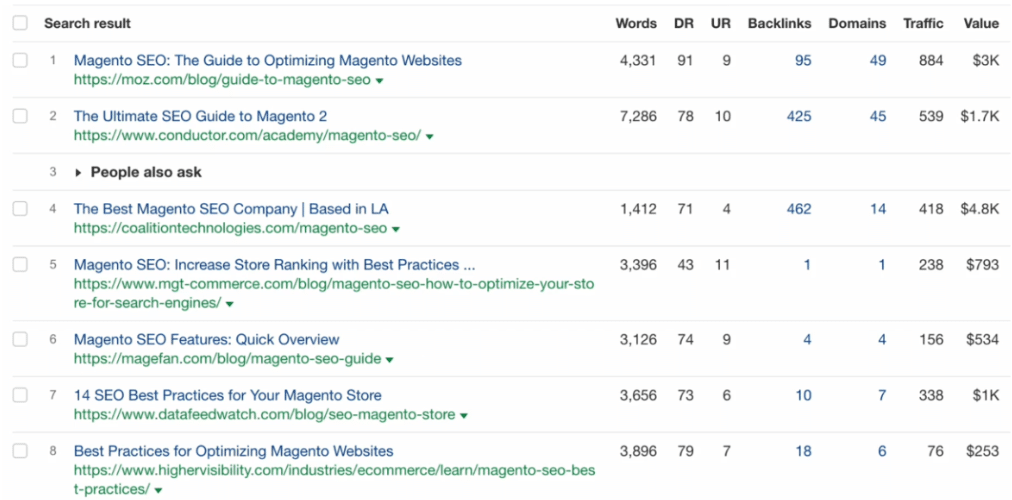Click the 4,331 words value
Image resolution: width=1012 pixels, height=500 pixels.
638,61
